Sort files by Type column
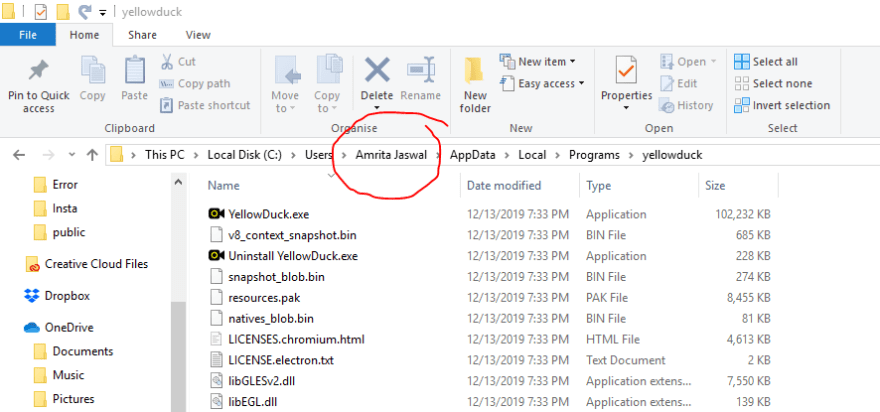Viewport: 880px width, 412px height. click(x=598, y=185)
